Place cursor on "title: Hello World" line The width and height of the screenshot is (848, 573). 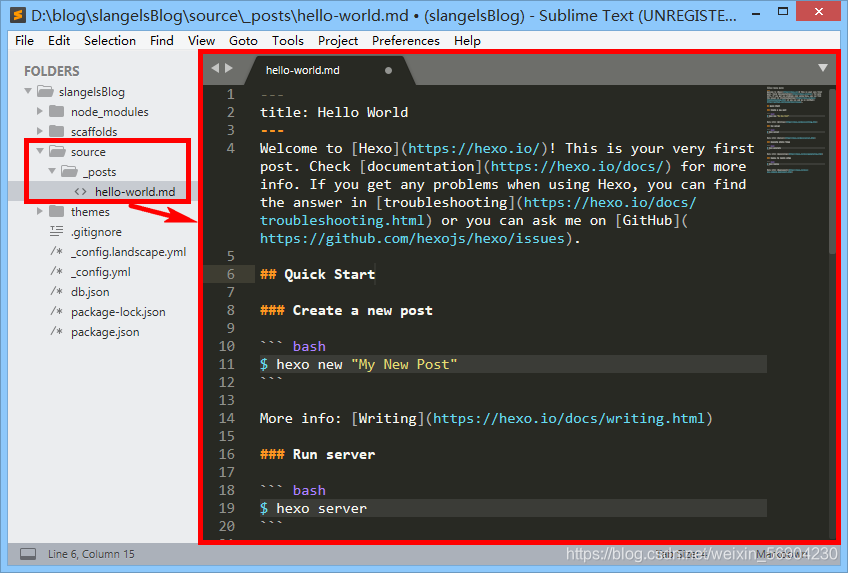click(334, 112)
